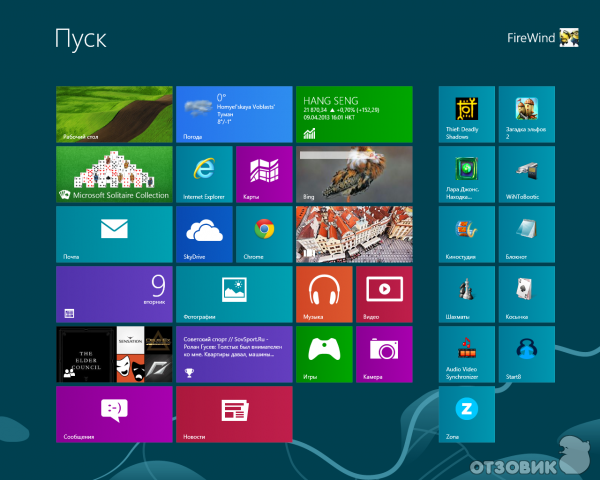
Task: Open the Maps (Карты) tile
Action: point(264,174)
